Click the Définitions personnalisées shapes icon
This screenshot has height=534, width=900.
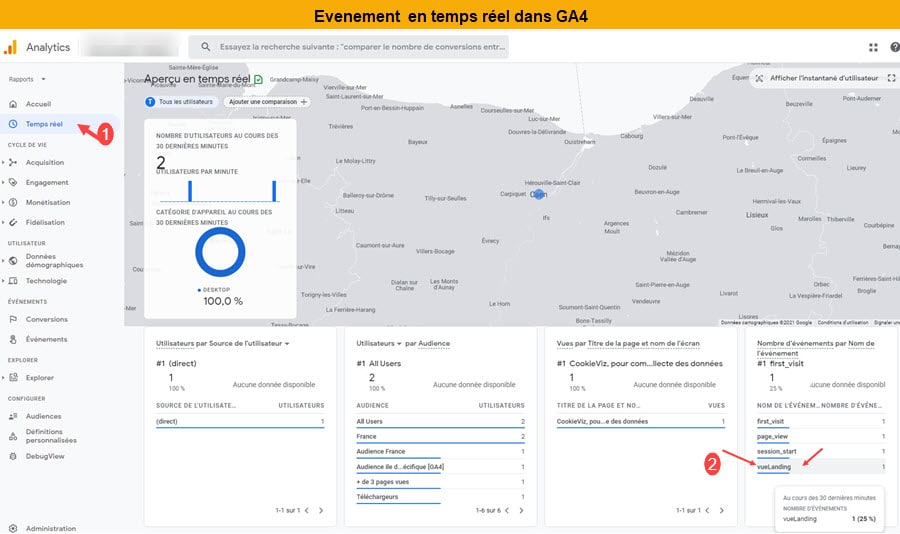[13, 436]
